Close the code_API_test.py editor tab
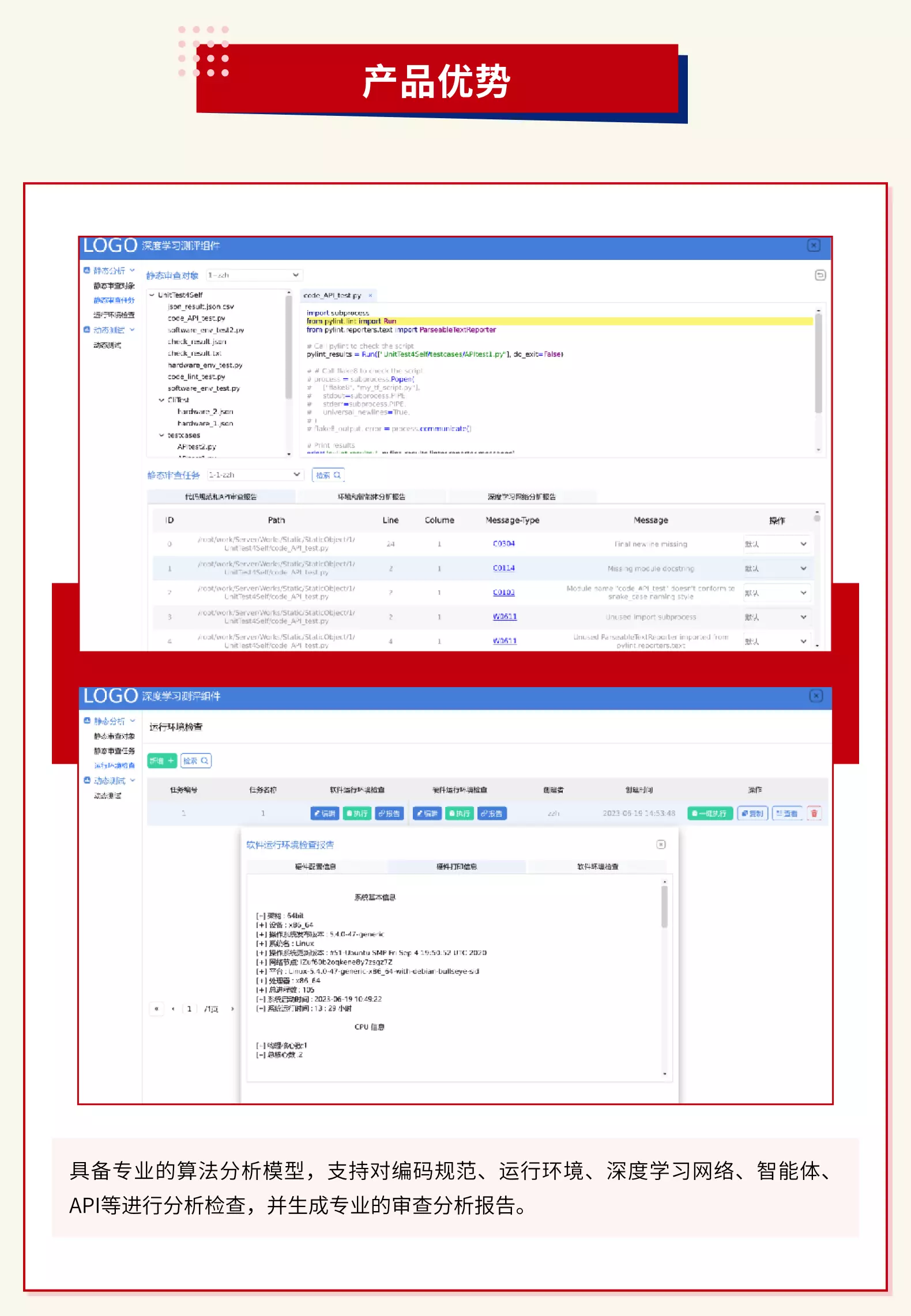This screenshot has width=911, height=1316. 370,296
